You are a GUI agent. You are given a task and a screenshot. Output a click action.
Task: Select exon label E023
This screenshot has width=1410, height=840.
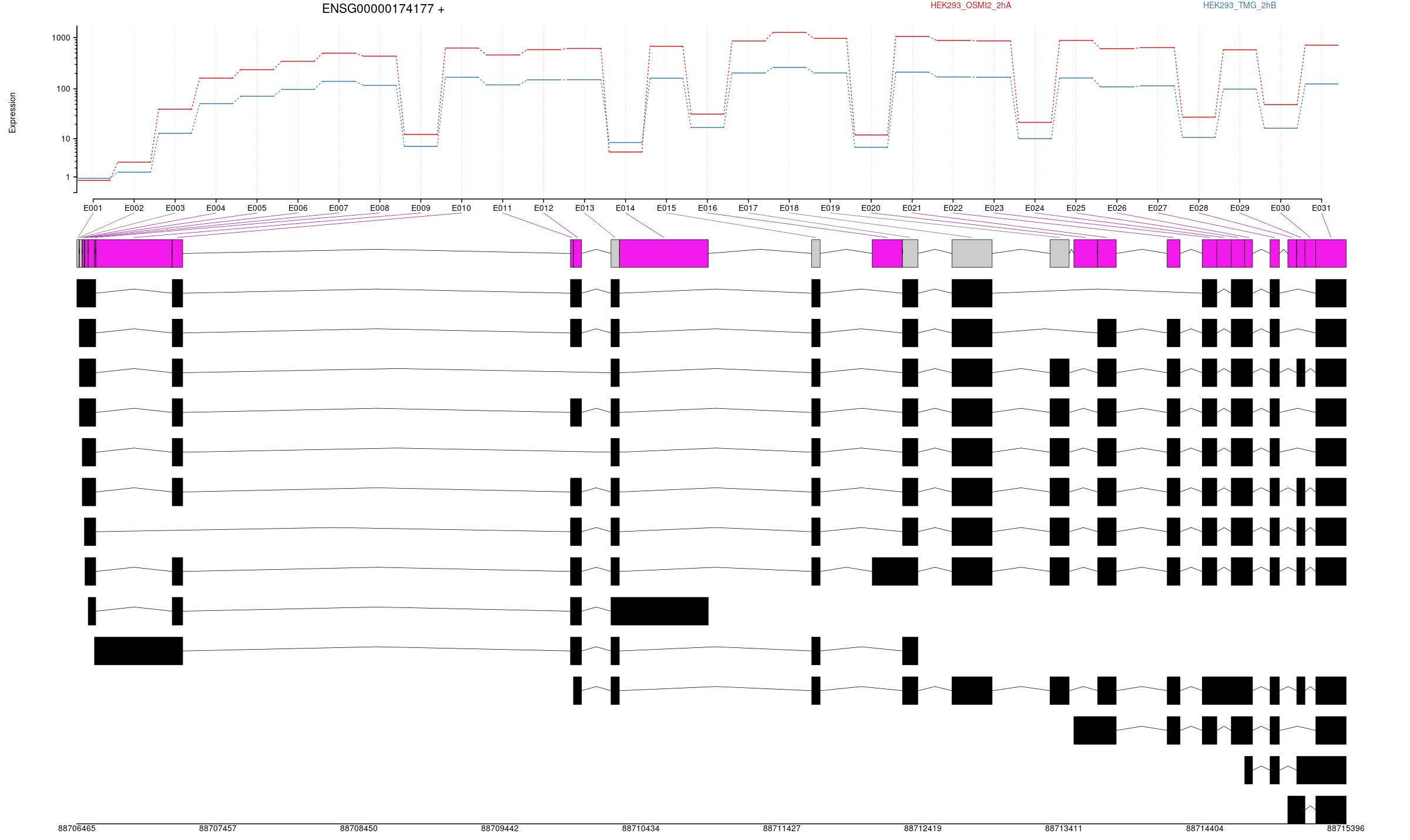tap(994, 208)
